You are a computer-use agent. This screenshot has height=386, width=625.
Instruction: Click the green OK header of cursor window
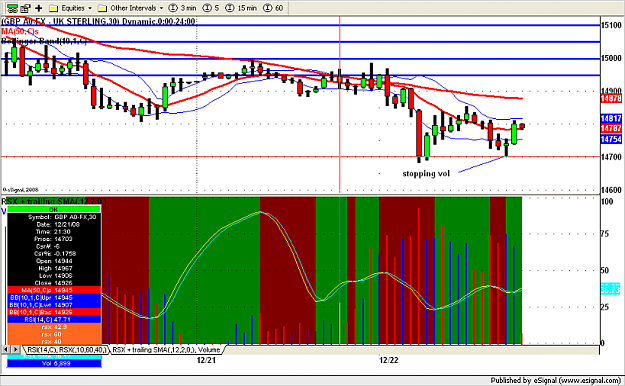pyautogui.click(x=54, y=209)
